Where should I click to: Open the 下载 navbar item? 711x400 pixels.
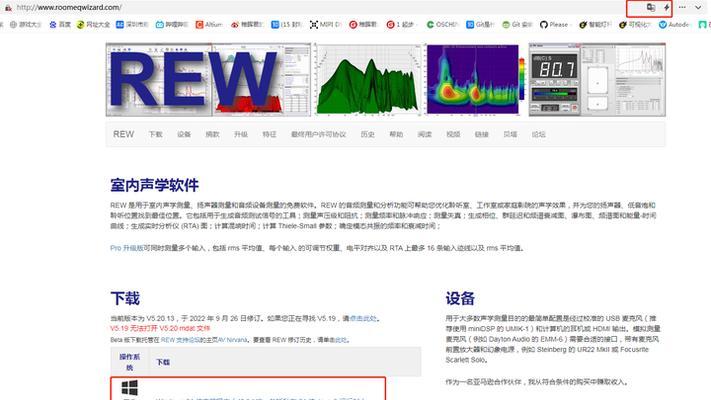156,134
